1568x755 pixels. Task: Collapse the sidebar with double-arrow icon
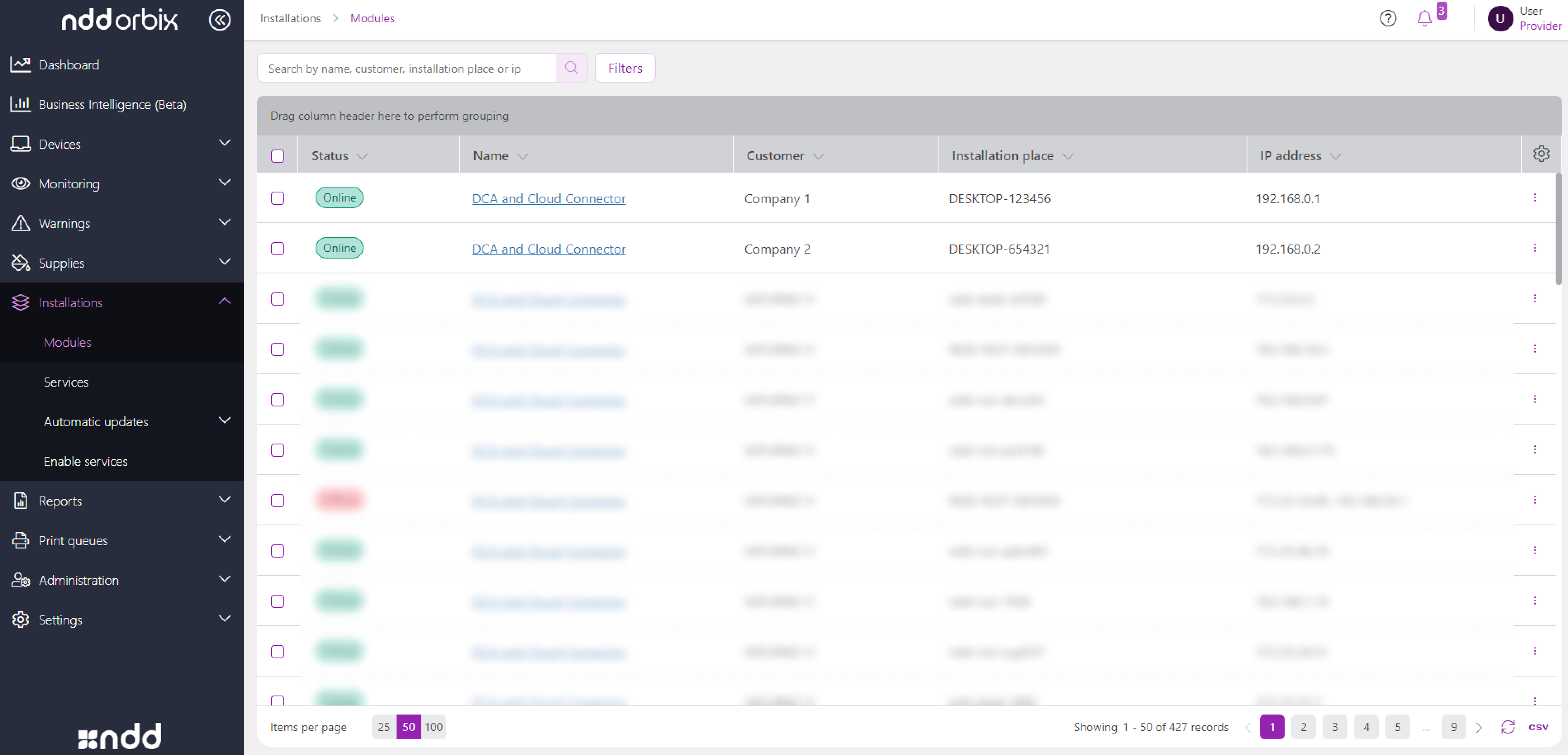(220, 19)
